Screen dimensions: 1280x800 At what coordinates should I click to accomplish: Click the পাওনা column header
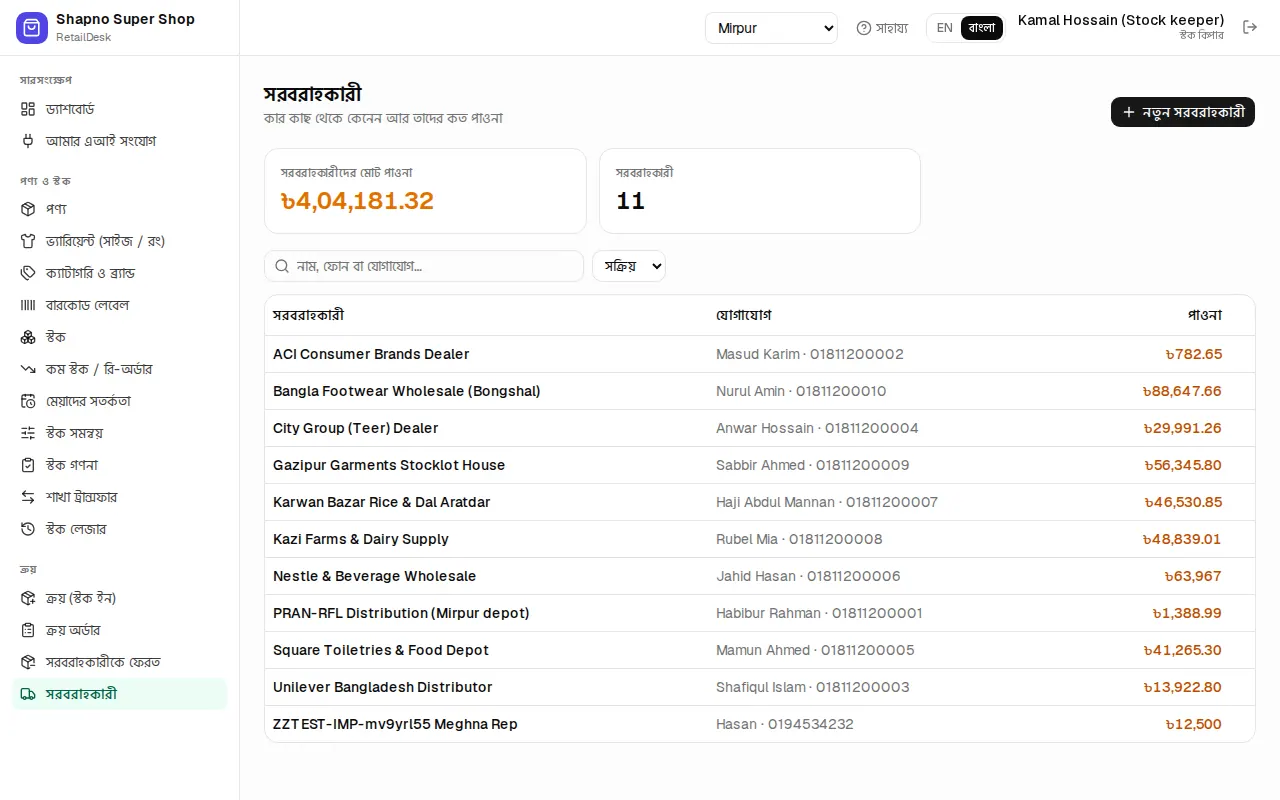click(1205, 315)
